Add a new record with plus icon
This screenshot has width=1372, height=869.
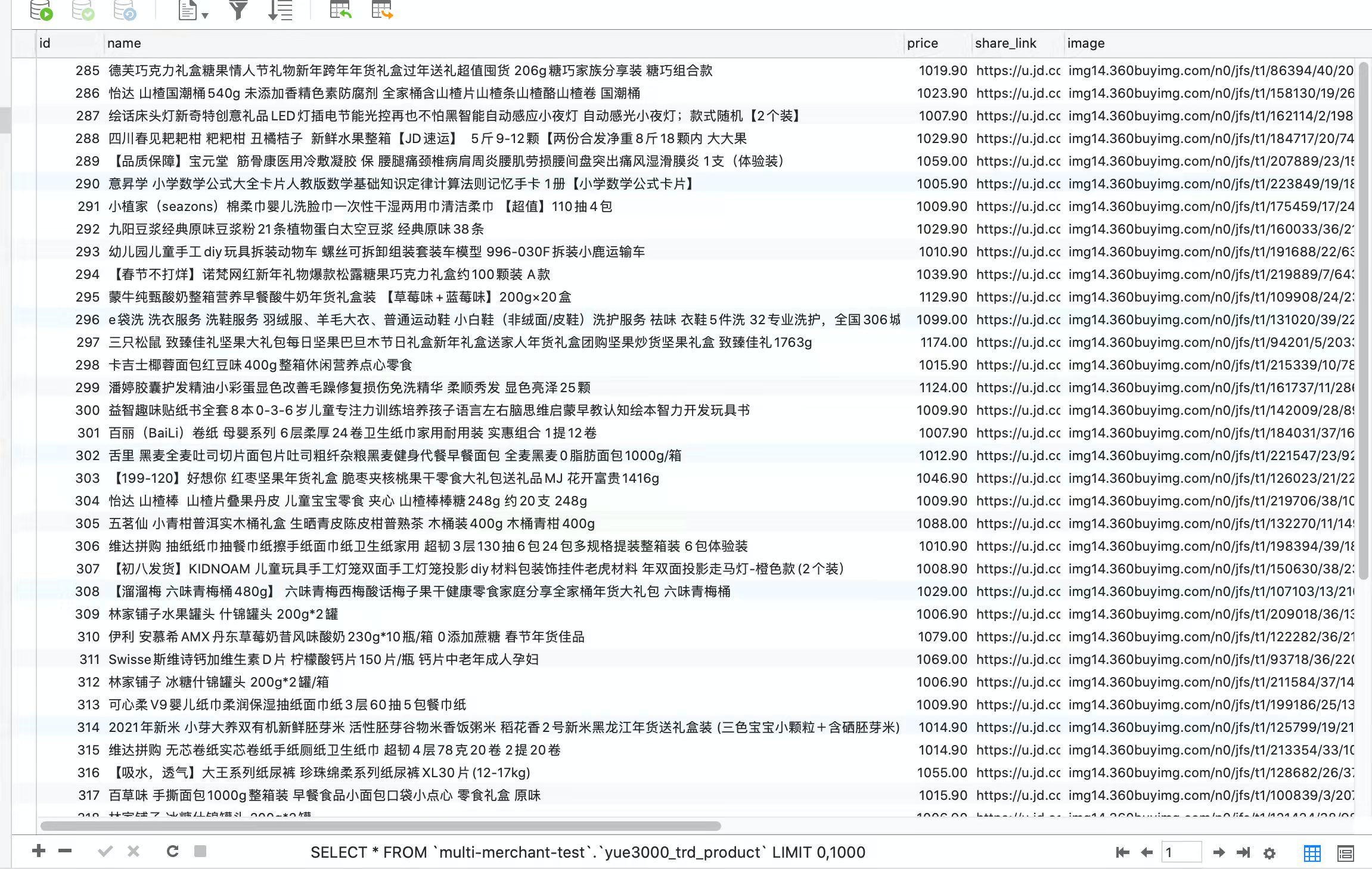pyautogui.click(x=39, y=851)
